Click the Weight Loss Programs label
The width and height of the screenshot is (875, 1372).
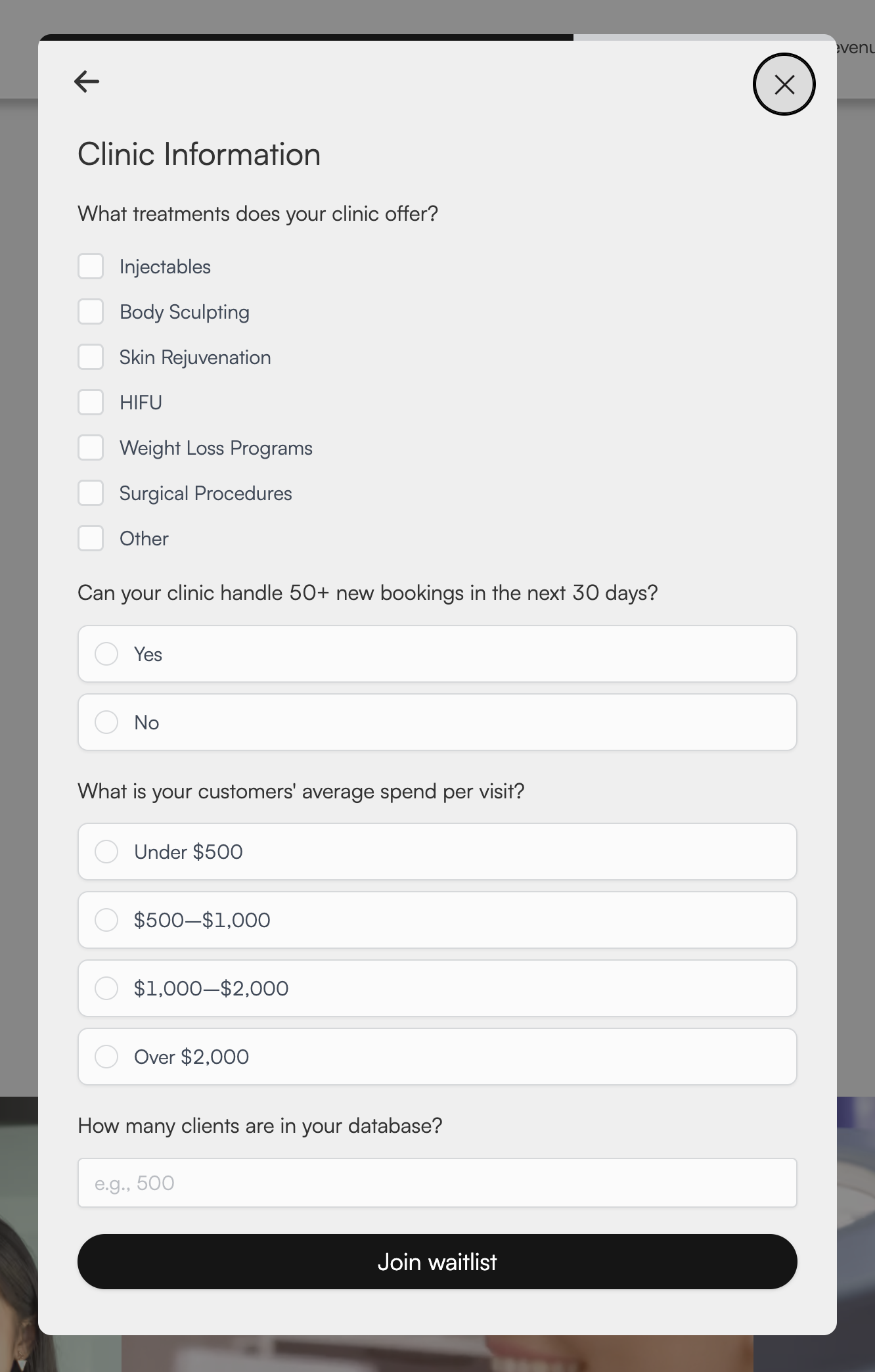point(216,448)
